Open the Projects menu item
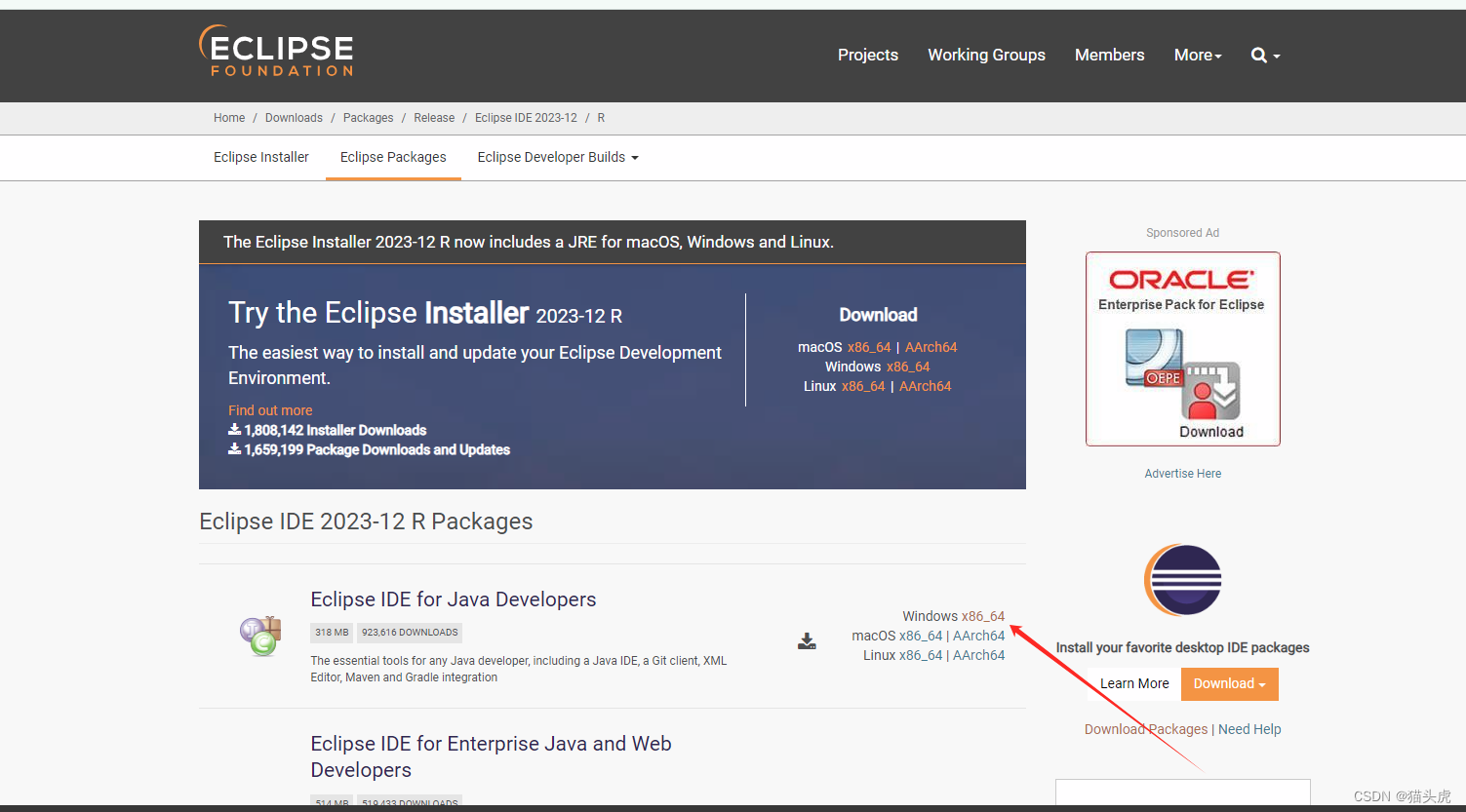1466x812 pixels. (x=867, y=55)
